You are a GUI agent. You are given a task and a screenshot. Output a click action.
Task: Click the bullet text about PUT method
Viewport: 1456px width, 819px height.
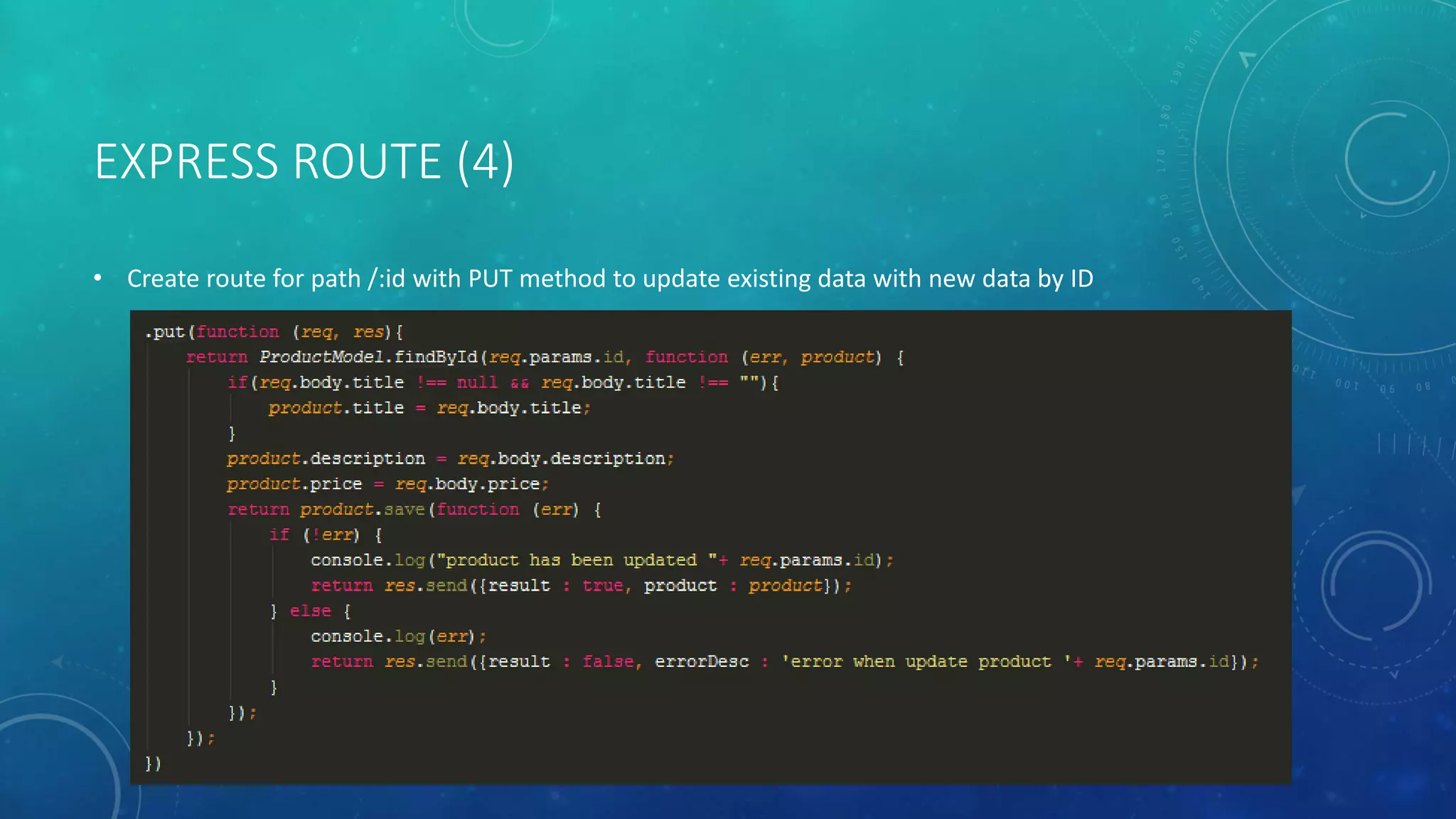(609, 279)
